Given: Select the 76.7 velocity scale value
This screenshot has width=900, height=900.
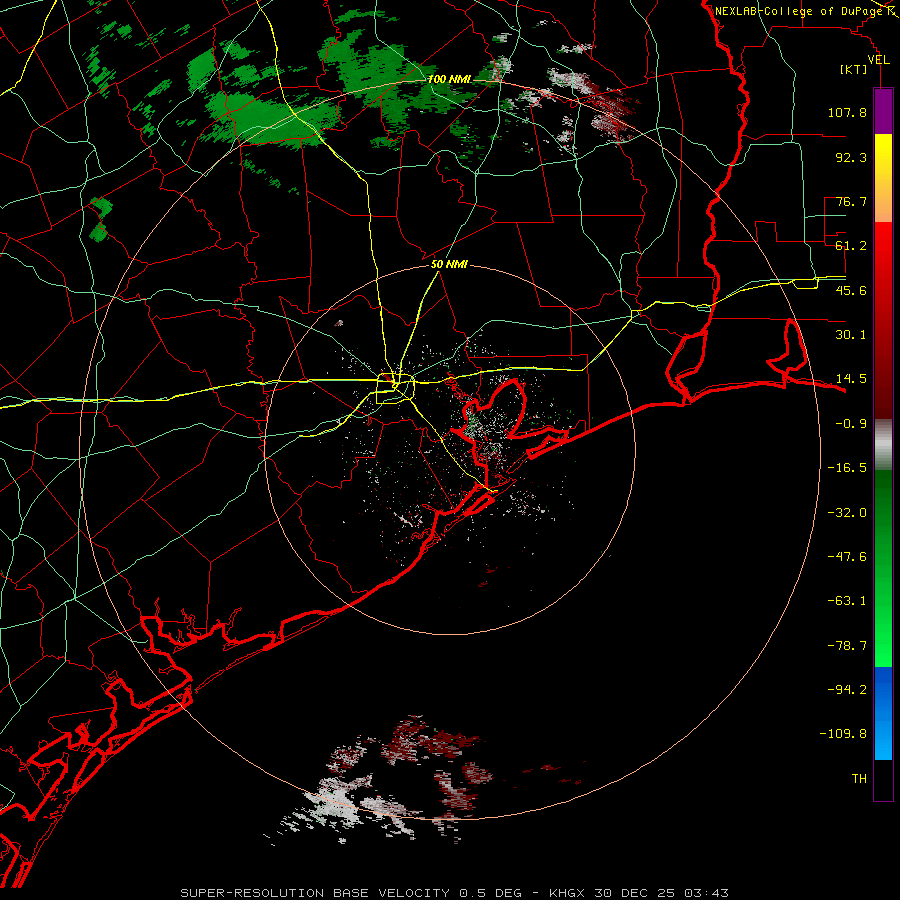Looking at the screenshot, I should [x=851, y=201].
